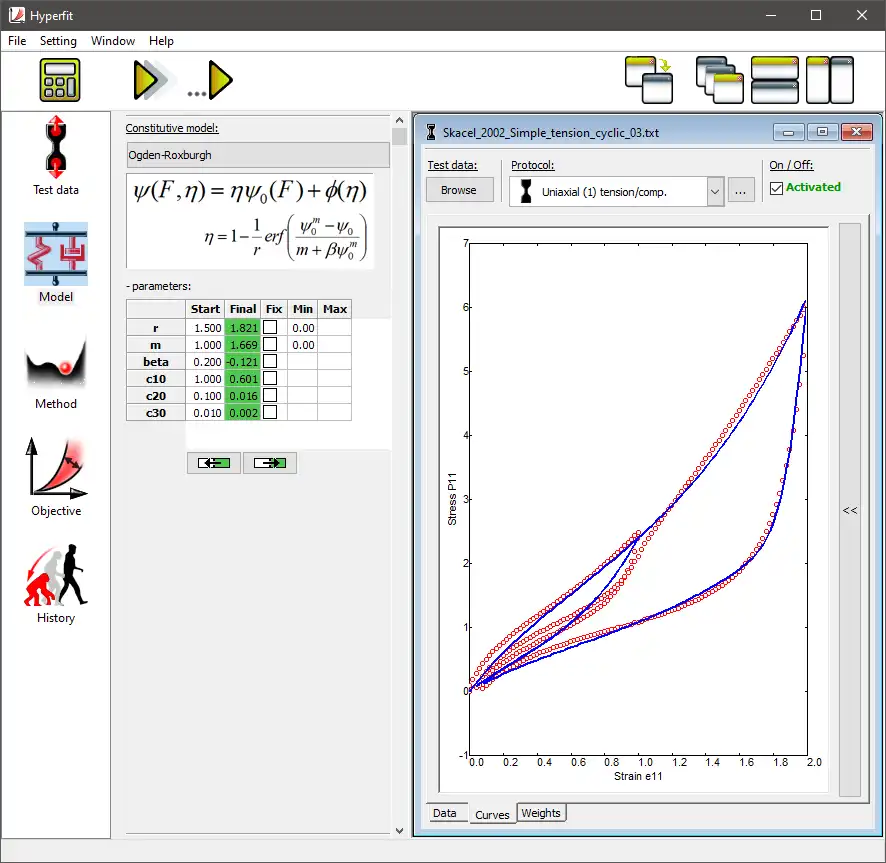886x863 pixels.
Task: Open the Help menu
Action: (x=161, y=41)
